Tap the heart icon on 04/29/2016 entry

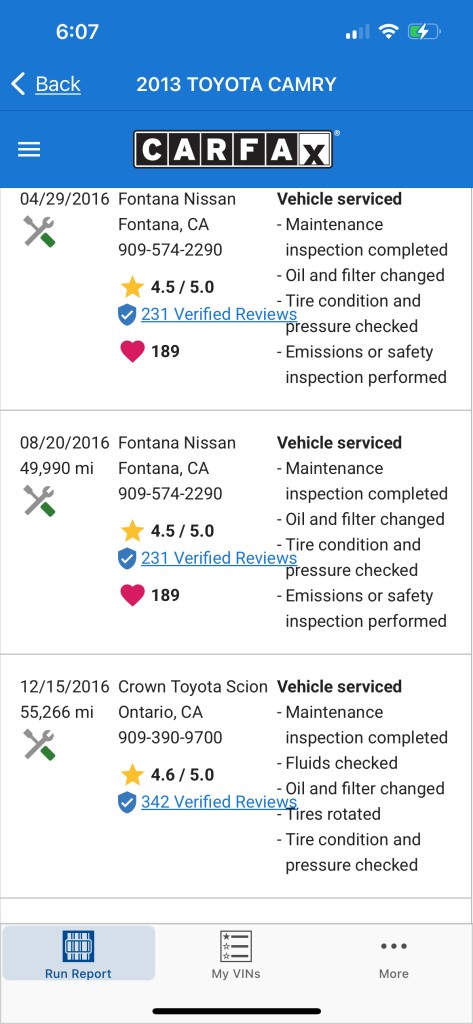coord(132,351)
